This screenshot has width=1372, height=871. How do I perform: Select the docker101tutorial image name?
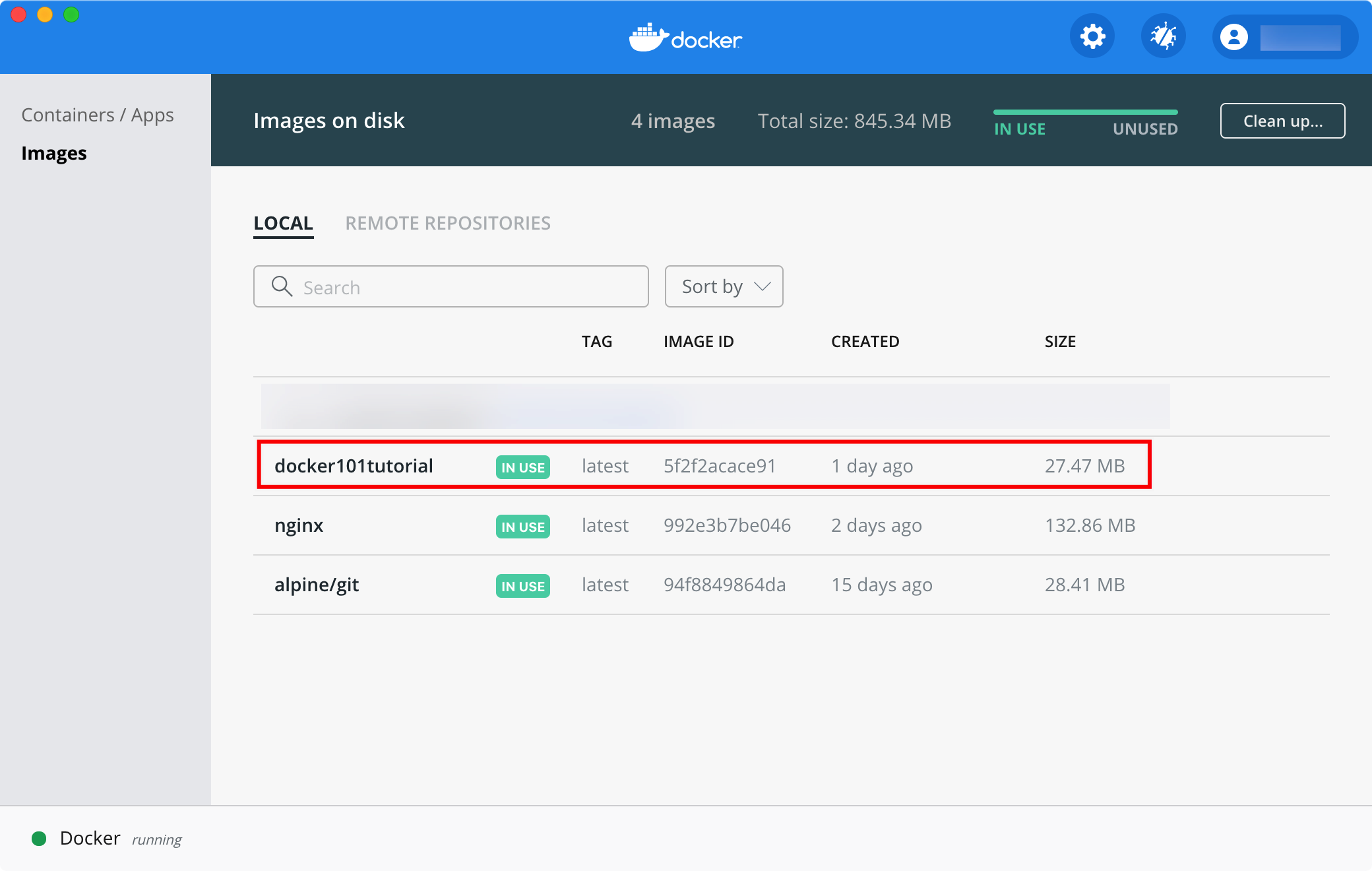point(354,466)
